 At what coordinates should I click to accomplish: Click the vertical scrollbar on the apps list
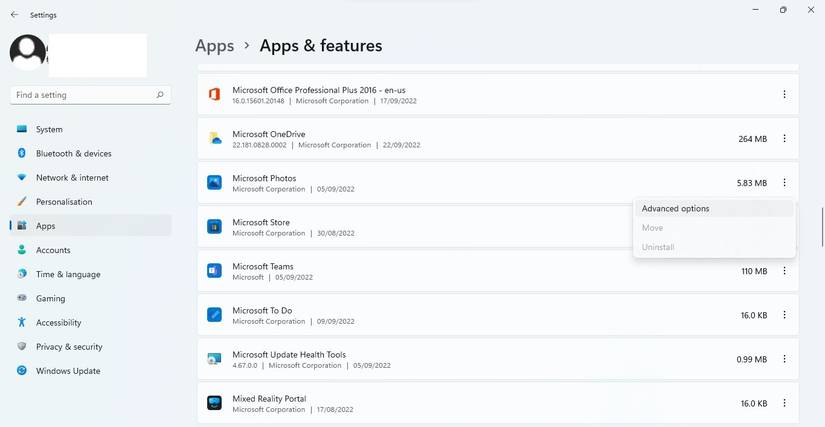click(x=821, y=227)
